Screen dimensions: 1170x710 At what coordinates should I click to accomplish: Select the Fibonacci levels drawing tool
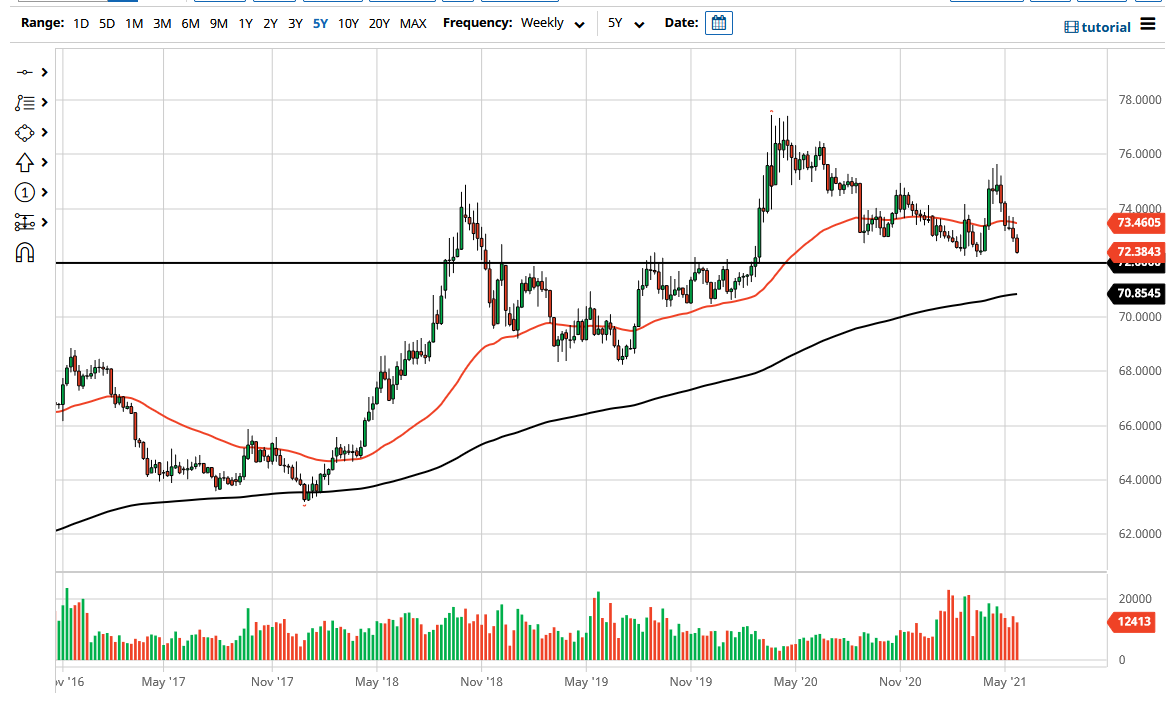(25, 222)
